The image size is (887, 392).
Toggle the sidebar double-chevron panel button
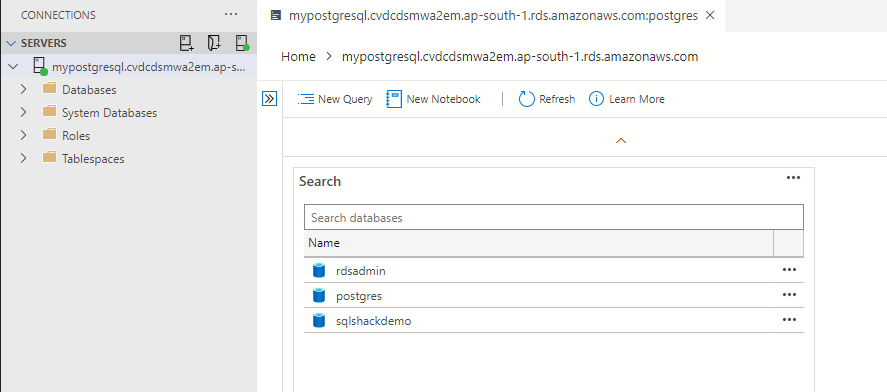coord(269,99)
